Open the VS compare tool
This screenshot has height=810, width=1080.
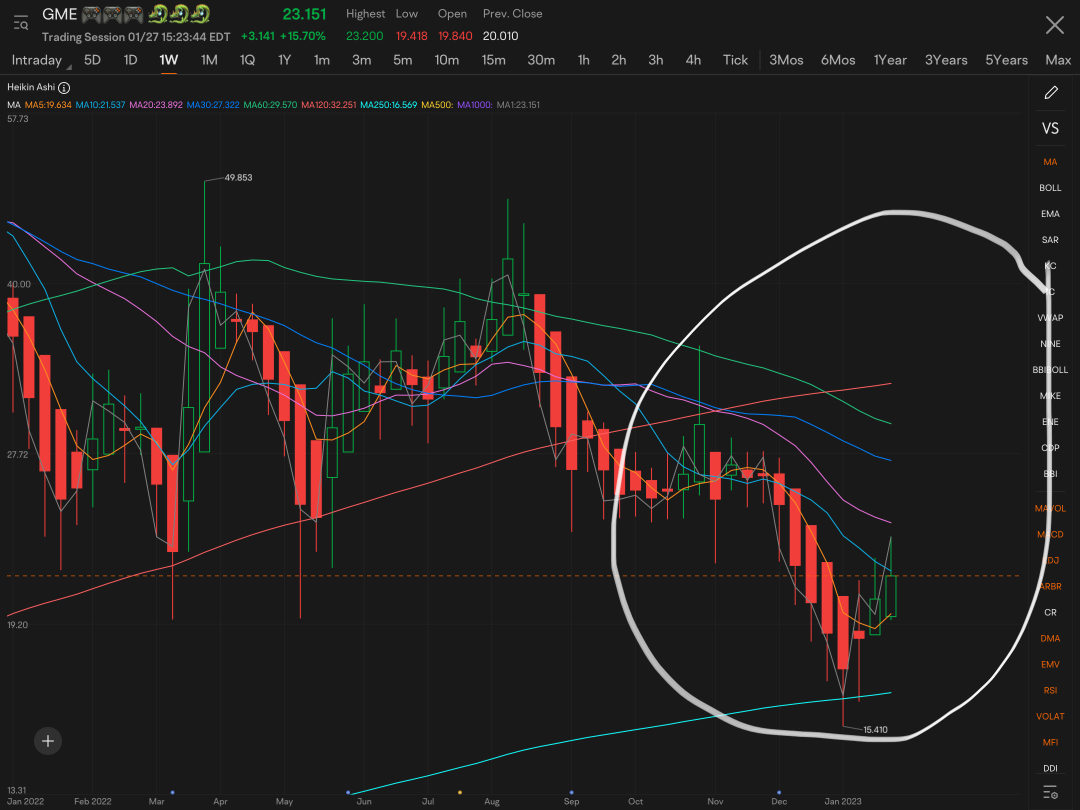coord(1050,128)
